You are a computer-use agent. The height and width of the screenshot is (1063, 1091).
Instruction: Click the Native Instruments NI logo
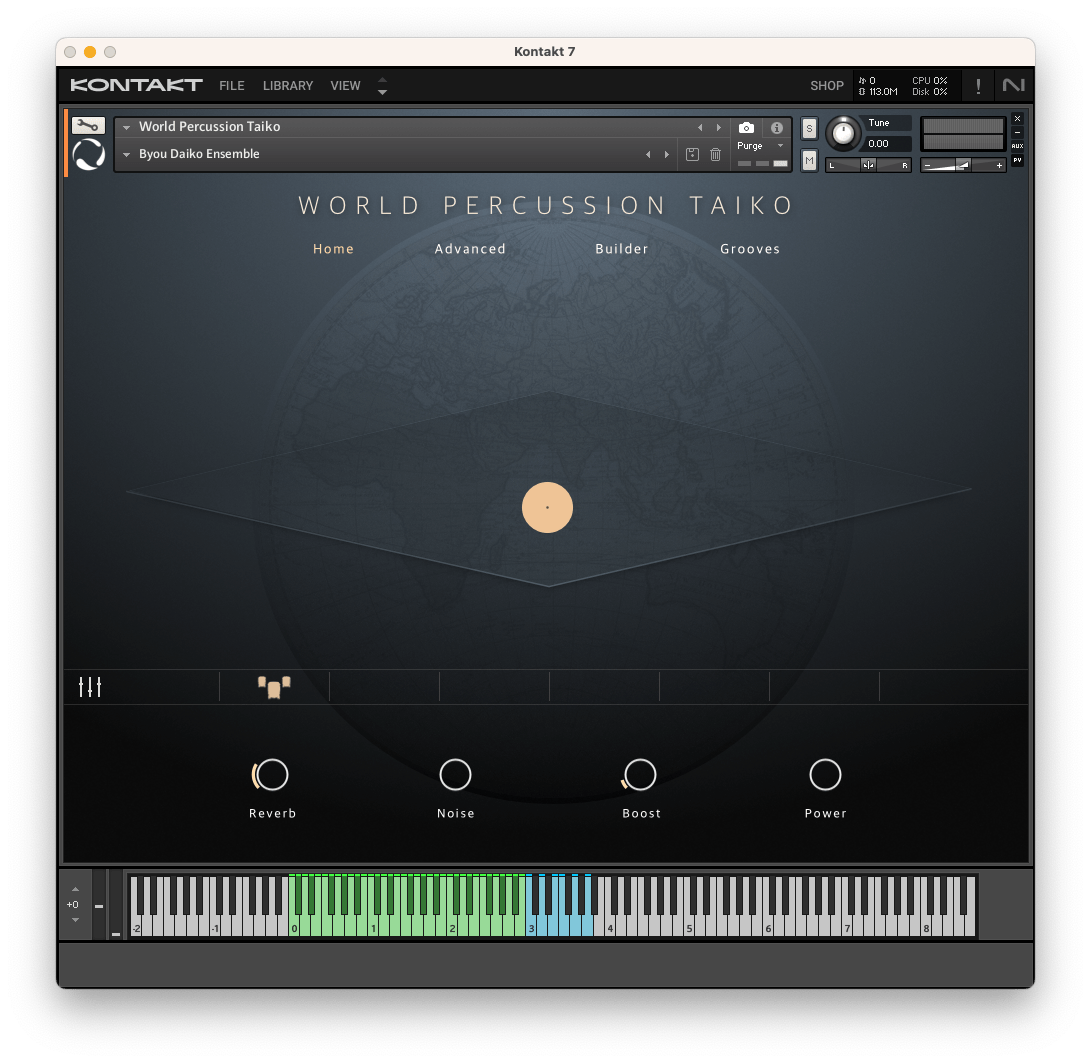pyautogui.click(x=1014, y=85)
